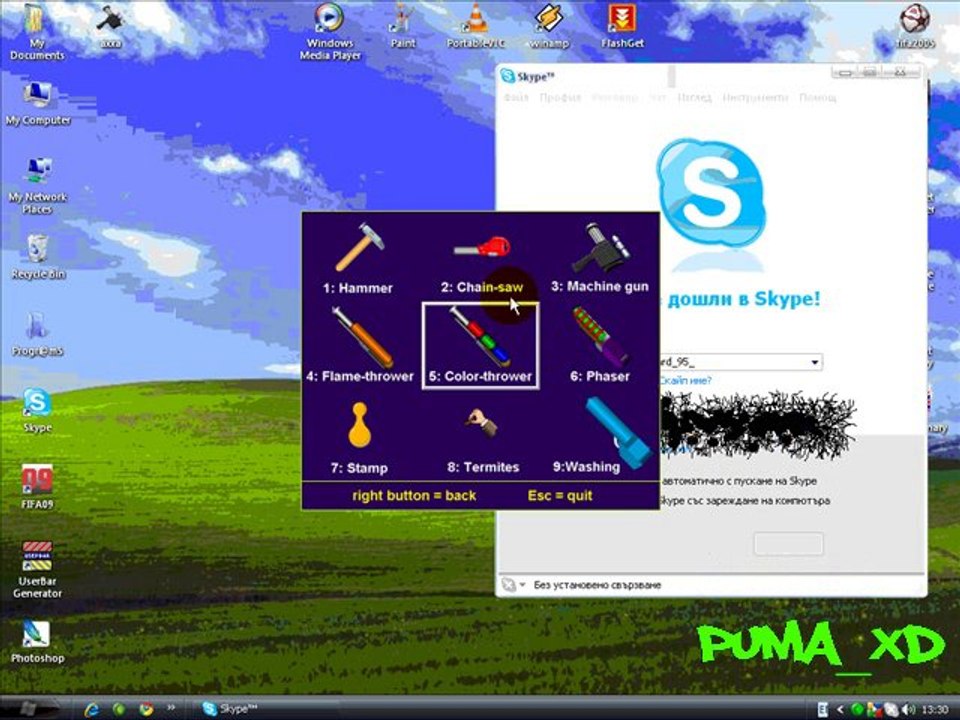Image resolution: width=960 pixels, height=720 pixels.
Task: Open the axxa desktop shortcut
Action: tap(110, 27)
